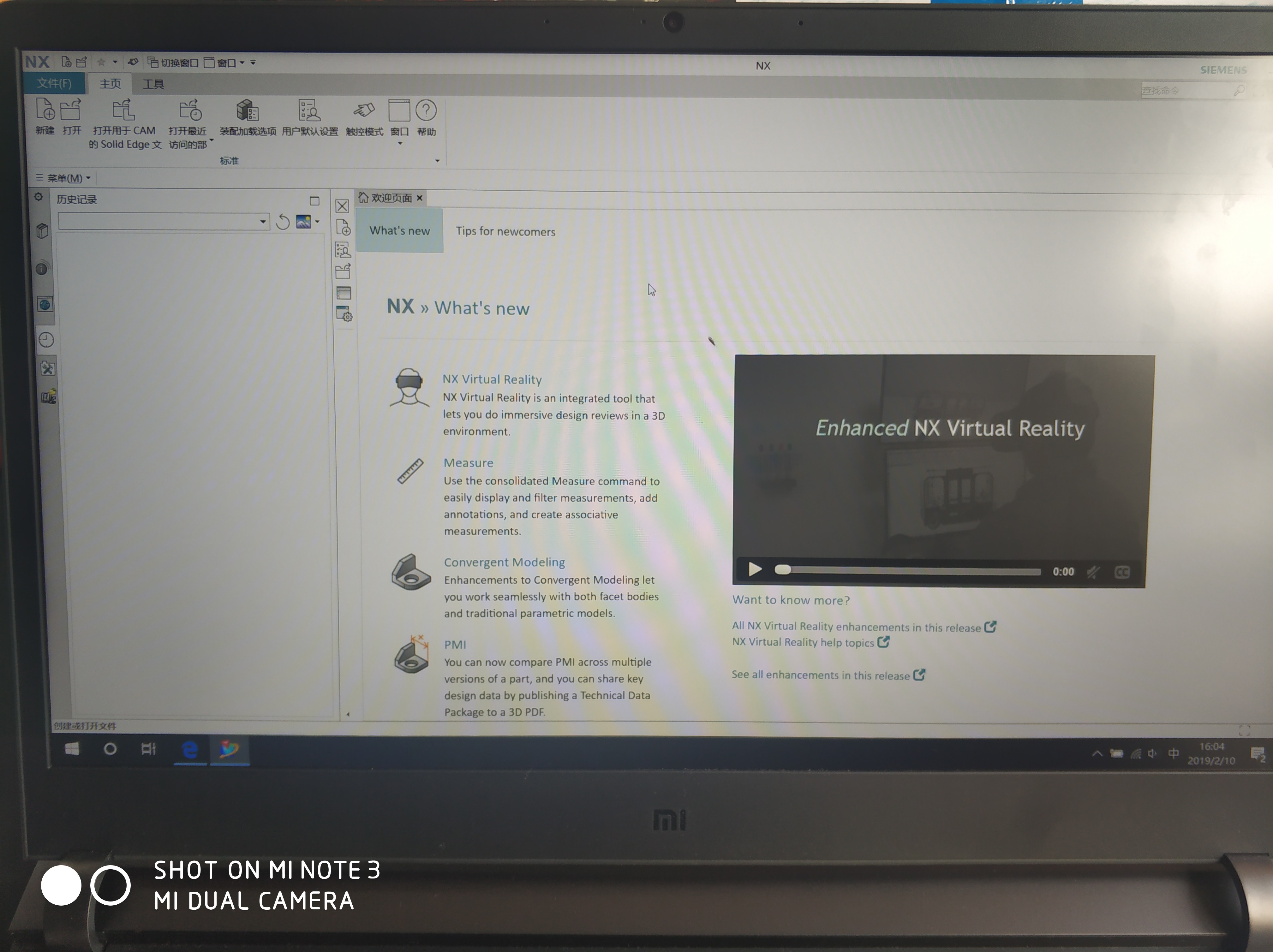Viewport: 1273px width, 952px height.
Task: Click Open Recently Accessed Part (打开最近访问的部)
Action: (x=188, y=124)
